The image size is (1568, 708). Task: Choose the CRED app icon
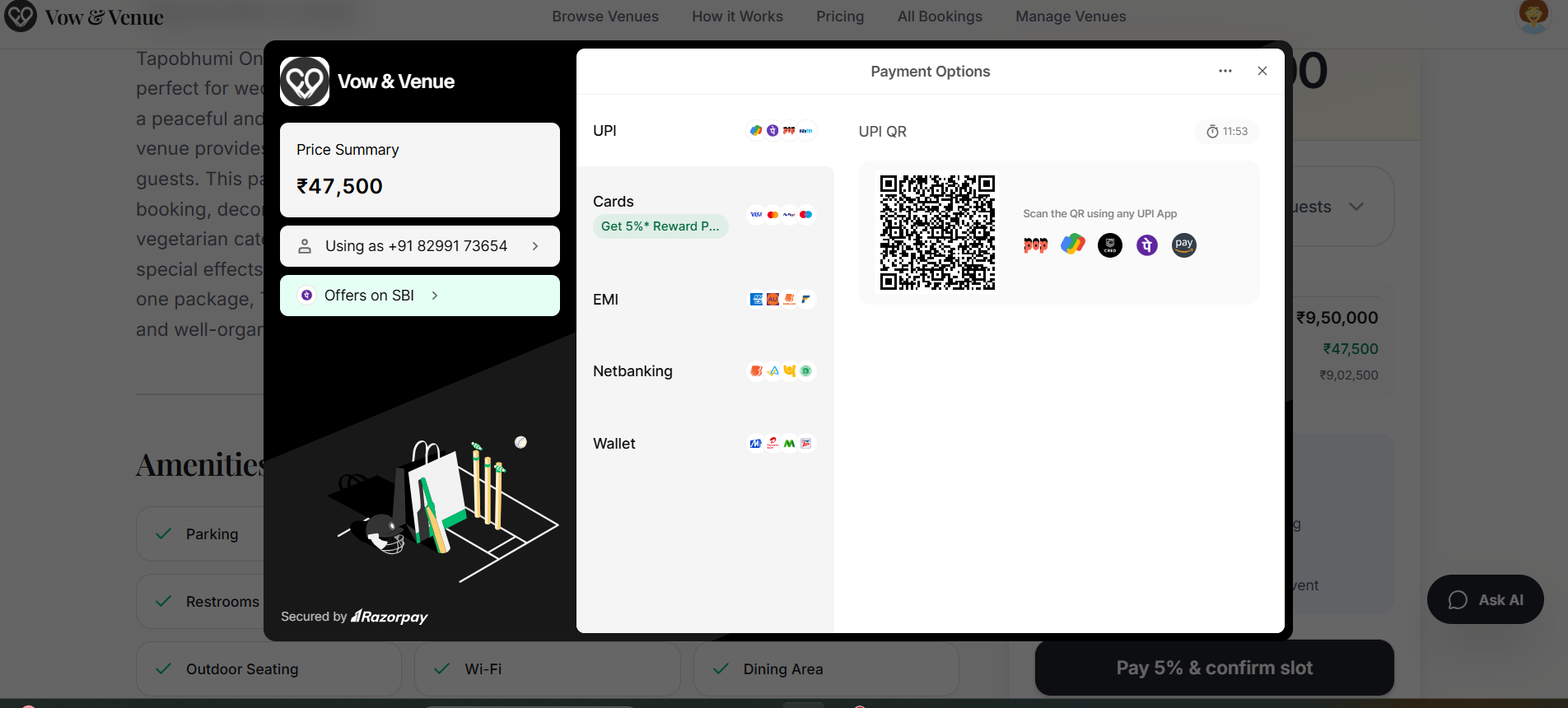click(1110, 245)
